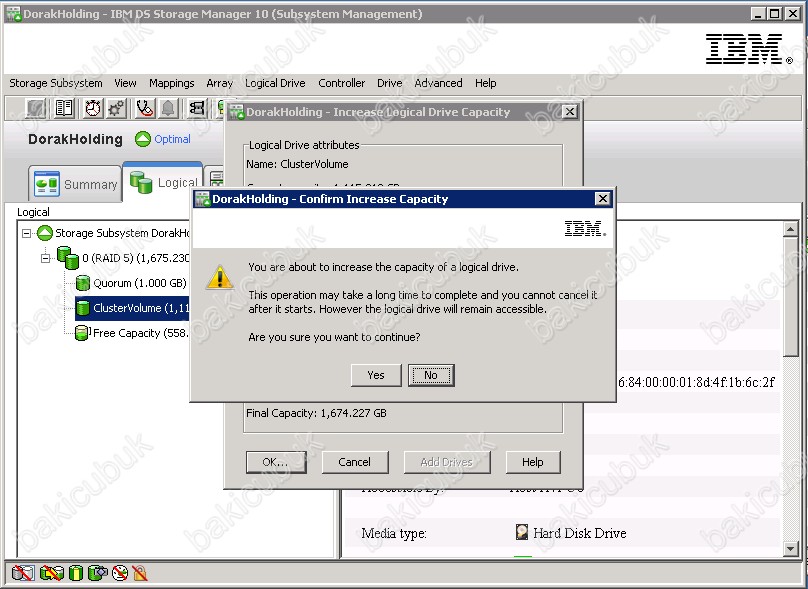The width and height of the screenshot is (808, 589).
Task: Click the scroll down arrow in the properties pane
Action: click(x=790, y=549)
